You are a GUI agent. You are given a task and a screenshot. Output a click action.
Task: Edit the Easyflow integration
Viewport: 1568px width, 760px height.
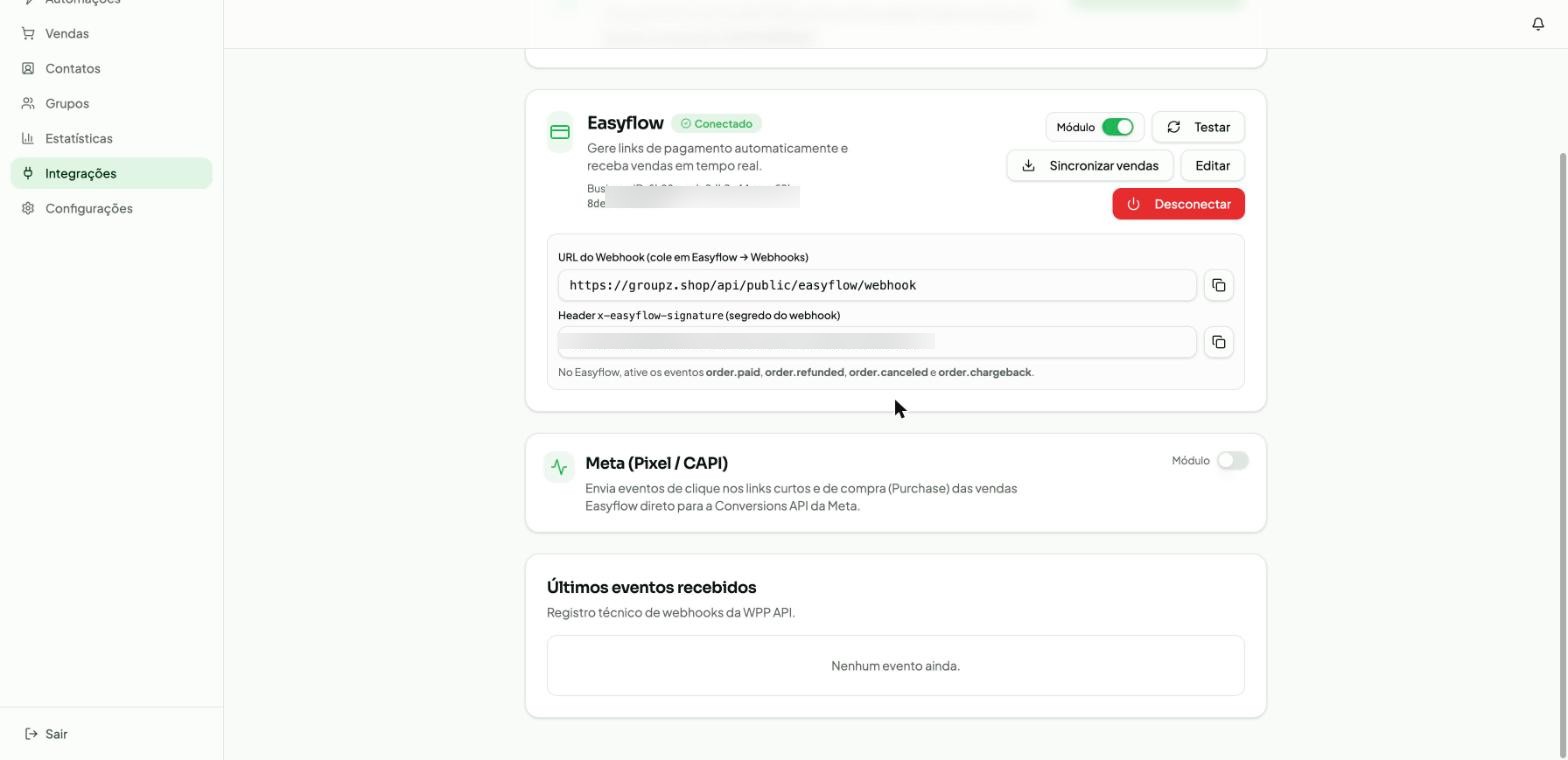click(1212, 166)
